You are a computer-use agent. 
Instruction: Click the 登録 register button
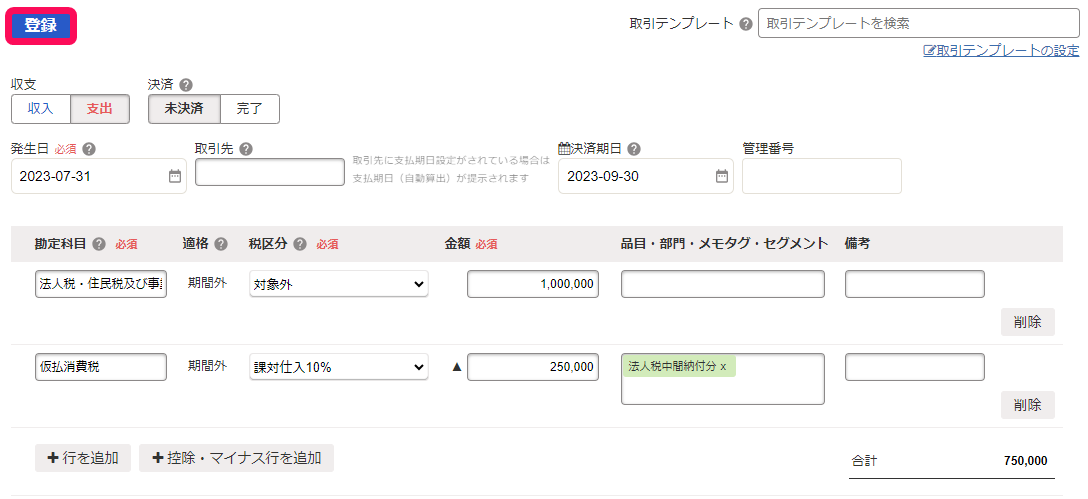pos(41,26)
